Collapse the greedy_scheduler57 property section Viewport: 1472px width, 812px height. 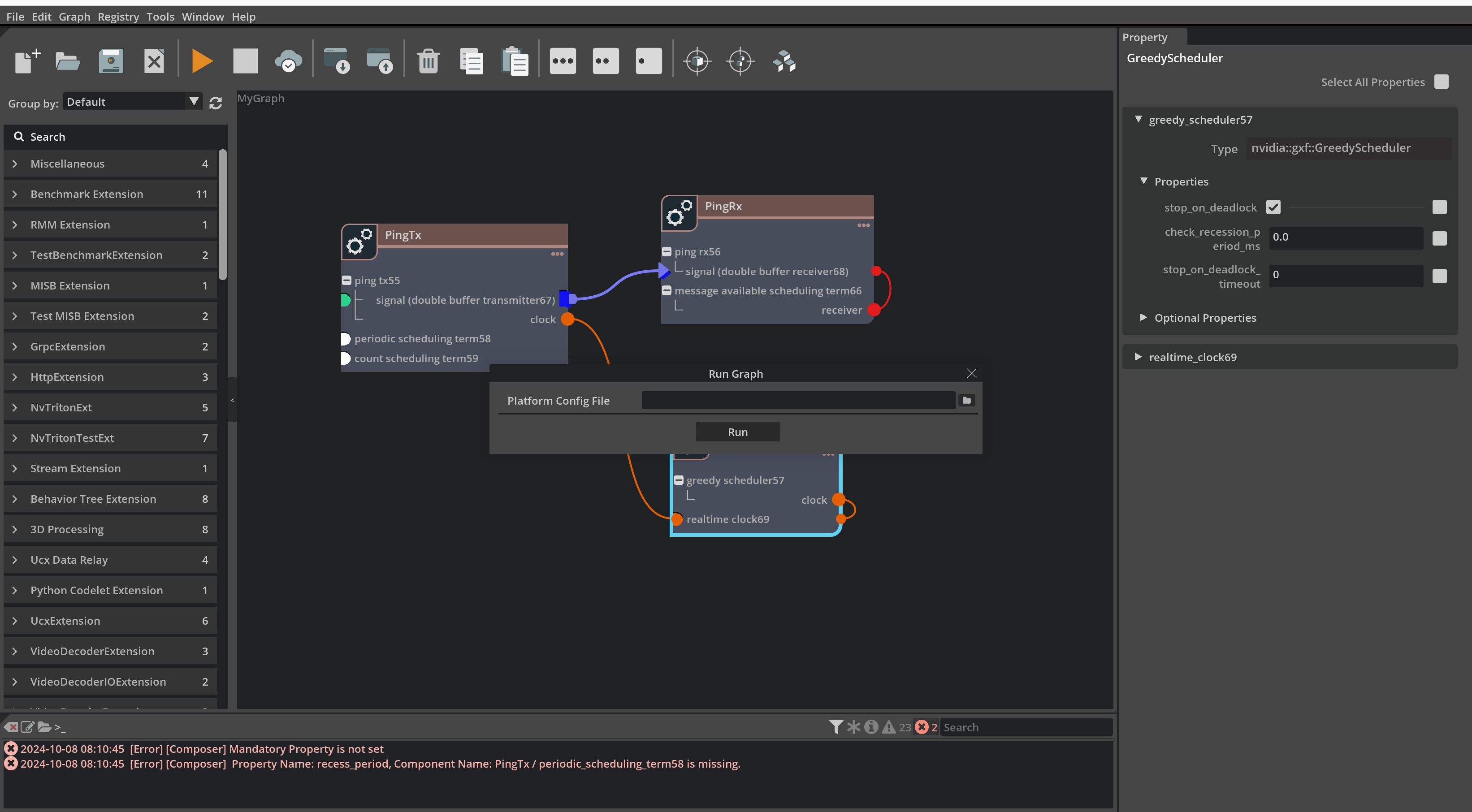[1138, 120]
